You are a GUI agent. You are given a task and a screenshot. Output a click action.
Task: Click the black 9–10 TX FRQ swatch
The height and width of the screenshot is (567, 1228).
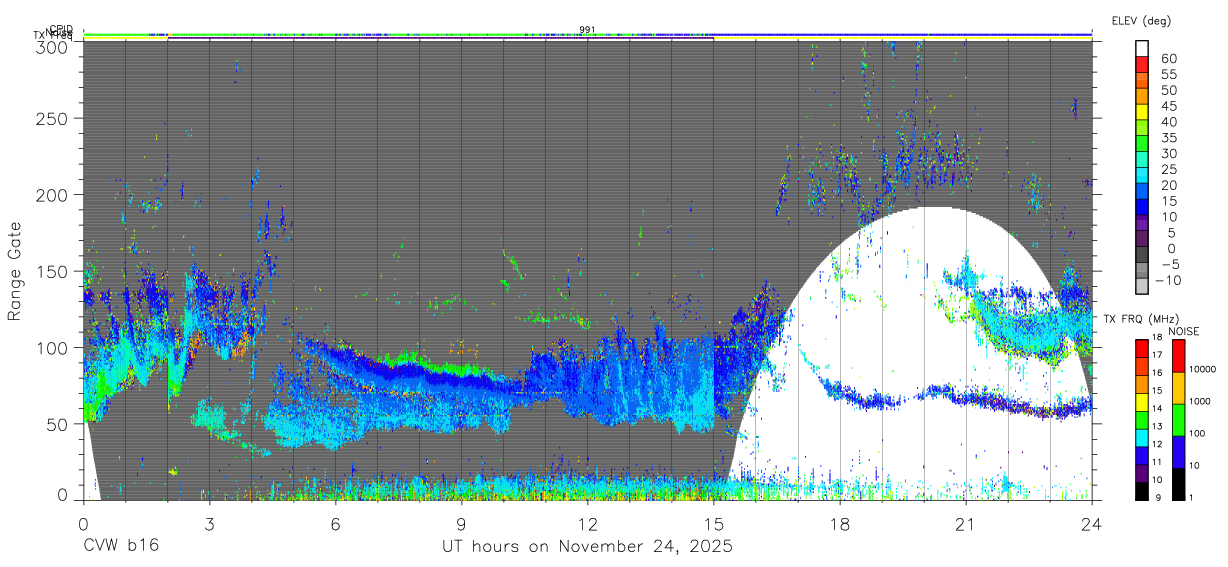click(1143, 491)
